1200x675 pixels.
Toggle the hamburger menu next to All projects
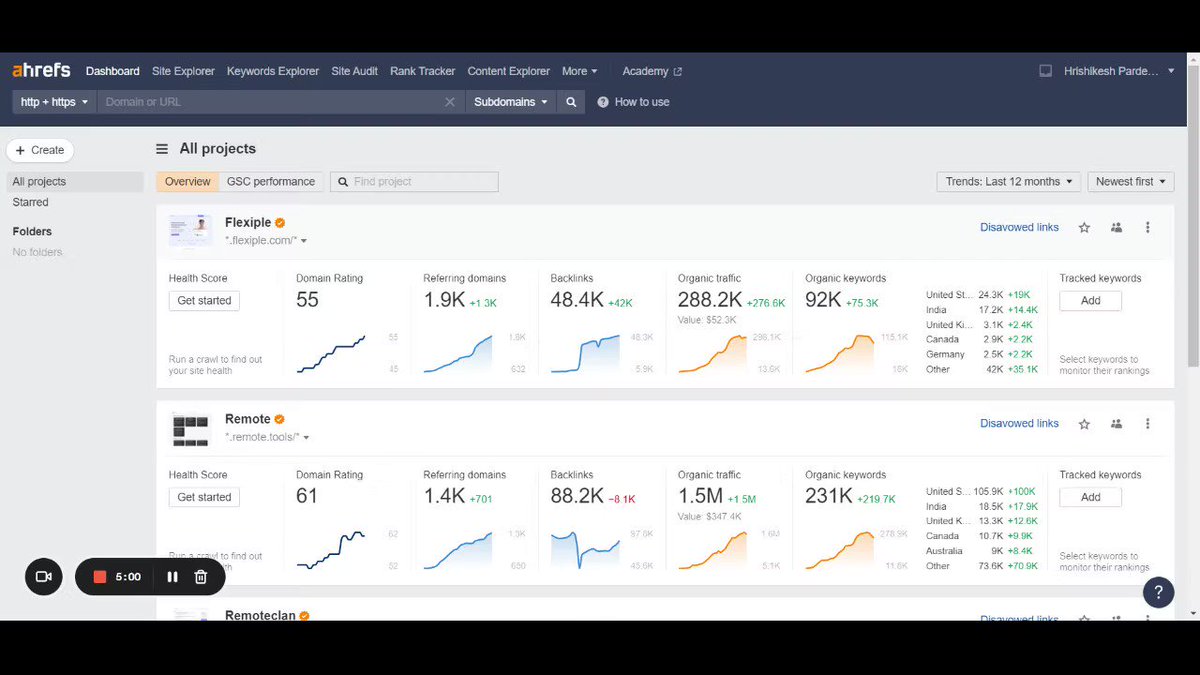[x=162, y=149]
